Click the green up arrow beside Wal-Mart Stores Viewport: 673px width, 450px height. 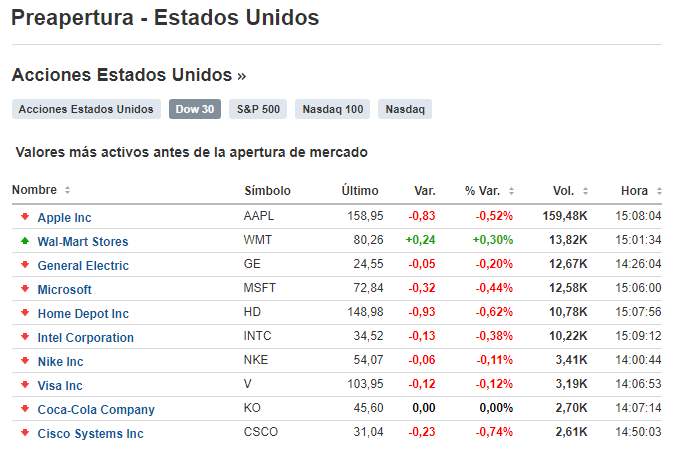pyautogui.click(x=24, y=241)
